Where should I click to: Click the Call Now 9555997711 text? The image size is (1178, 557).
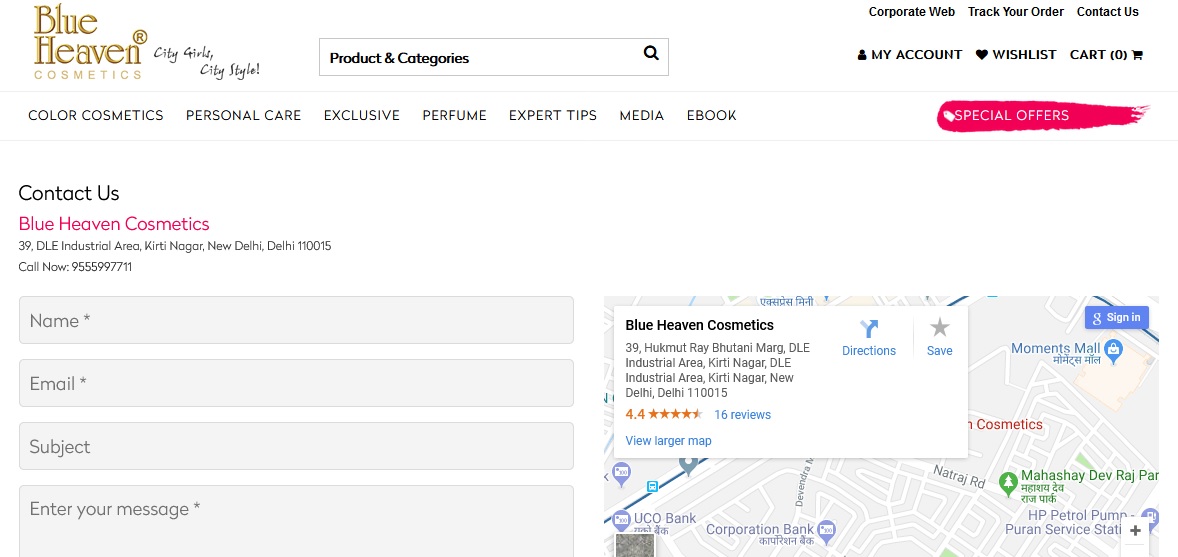pyautogui.click(x=75, y=267)
